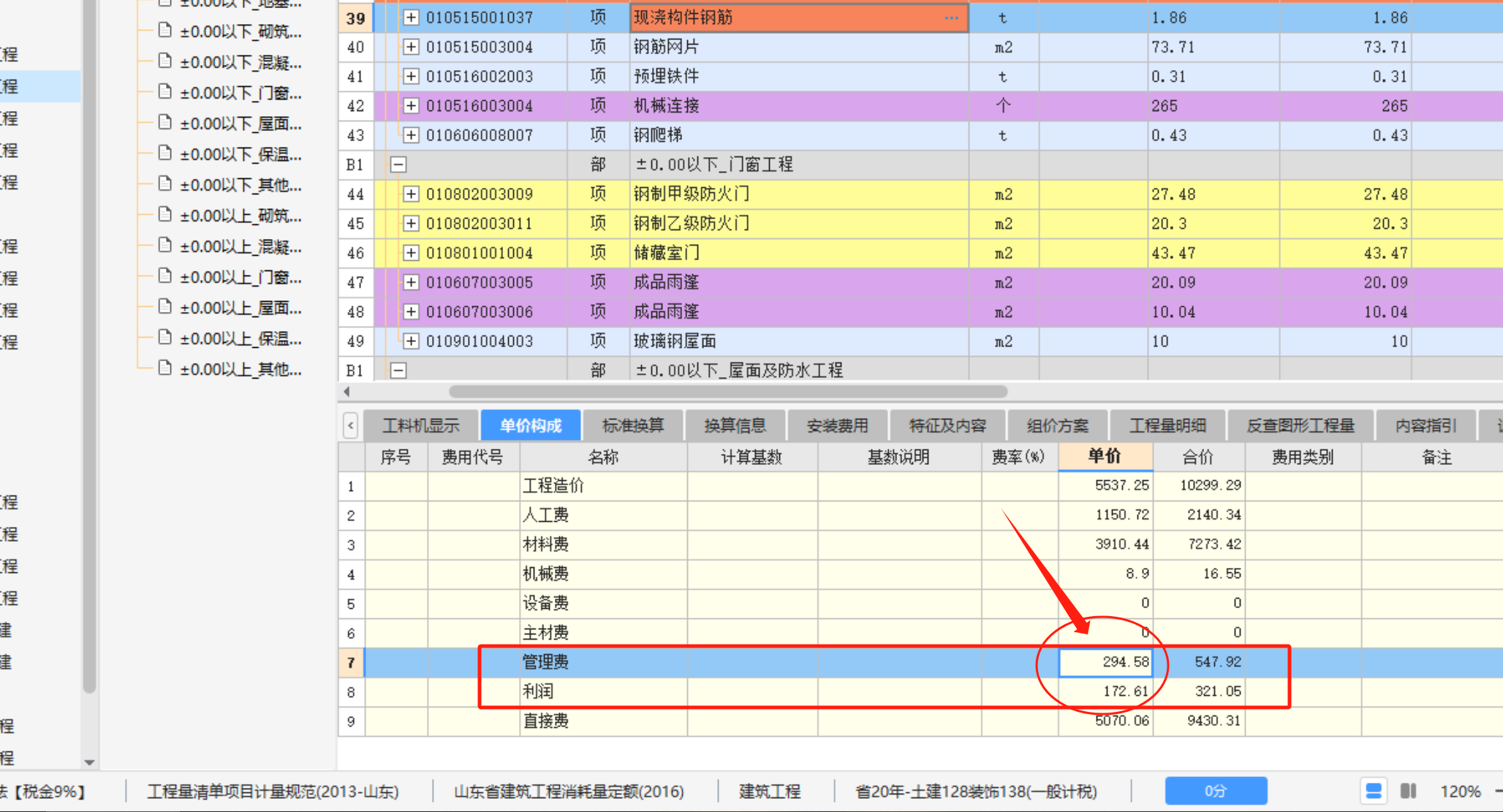Sort by the 单价 column header
The height and width of the screenshot is (812, 1503).
click(x=1105, y=457)
